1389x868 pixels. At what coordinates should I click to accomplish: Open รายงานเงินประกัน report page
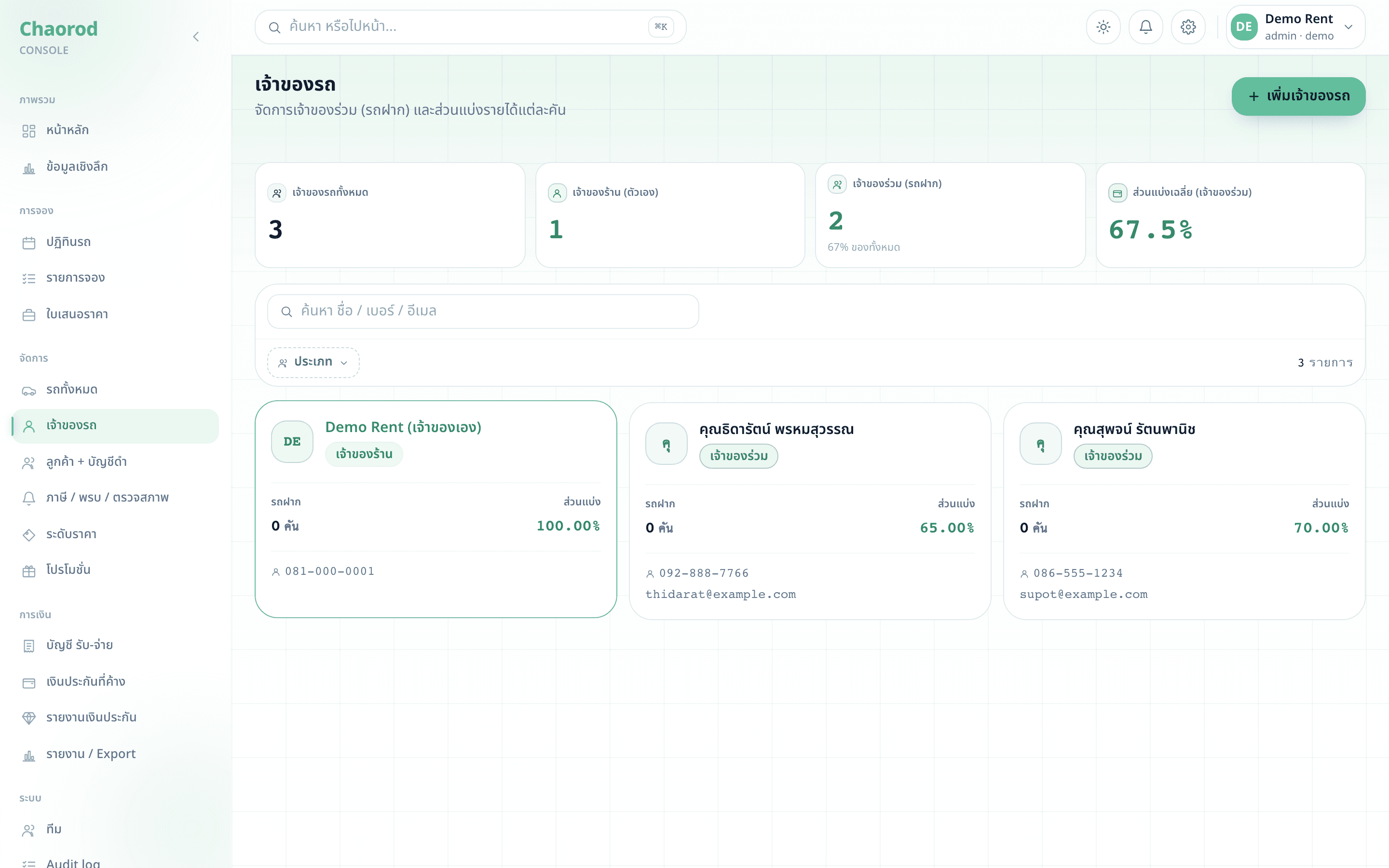pos(115,718)
